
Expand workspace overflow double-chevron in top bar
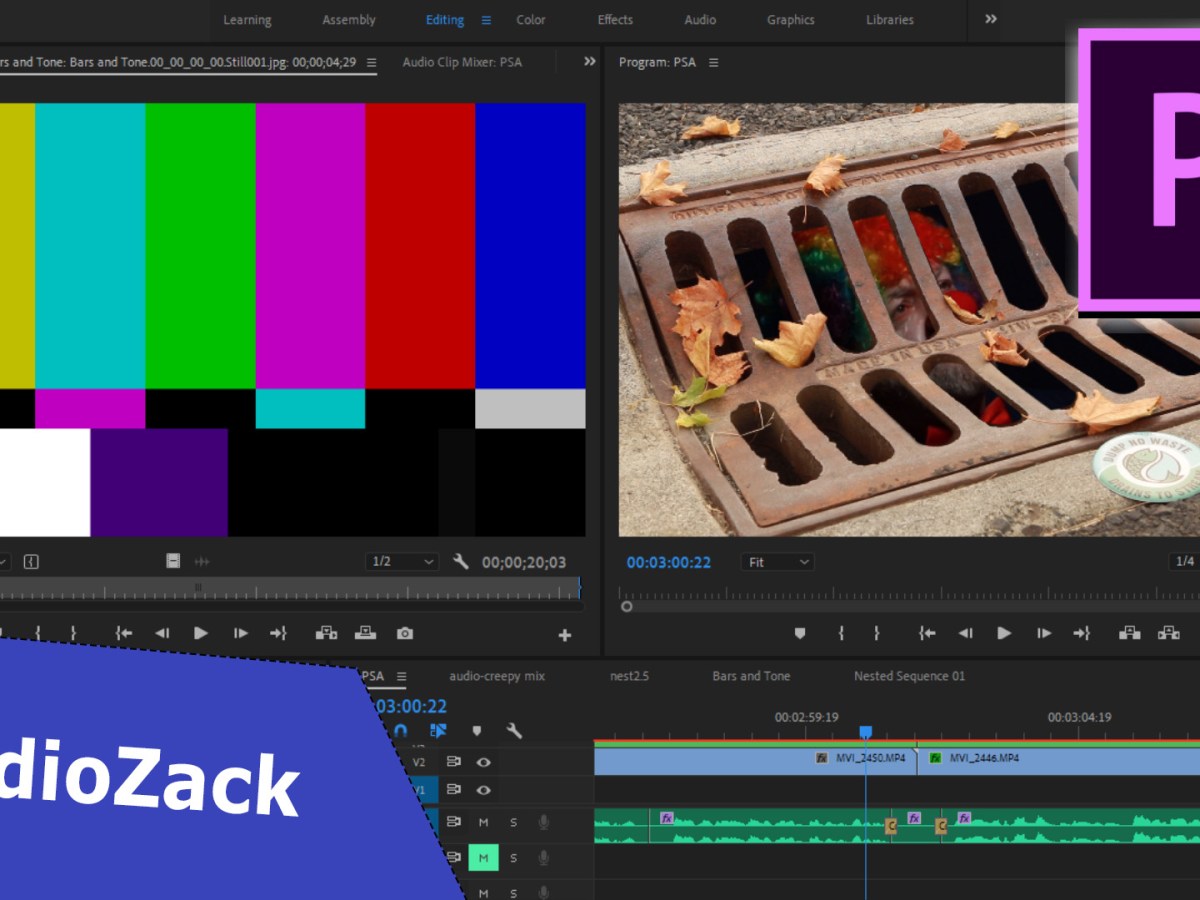pyautogui.click(x=991, y=19)
